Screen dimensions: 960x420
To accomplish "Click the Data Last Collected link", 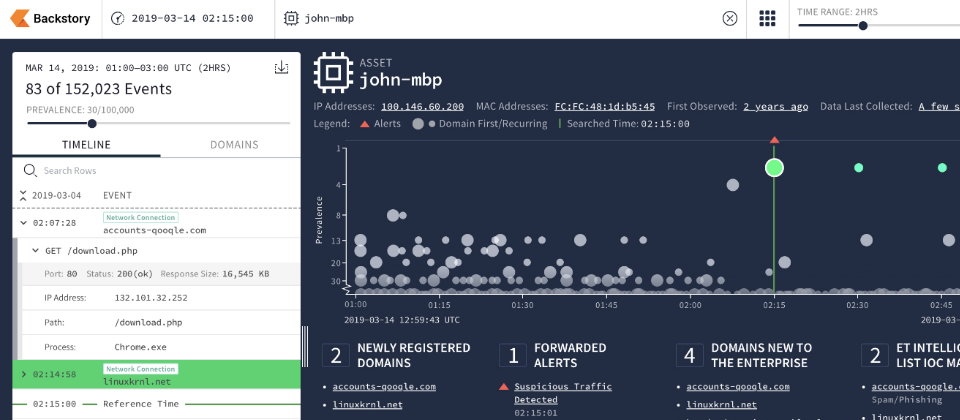I will point(939,107).
